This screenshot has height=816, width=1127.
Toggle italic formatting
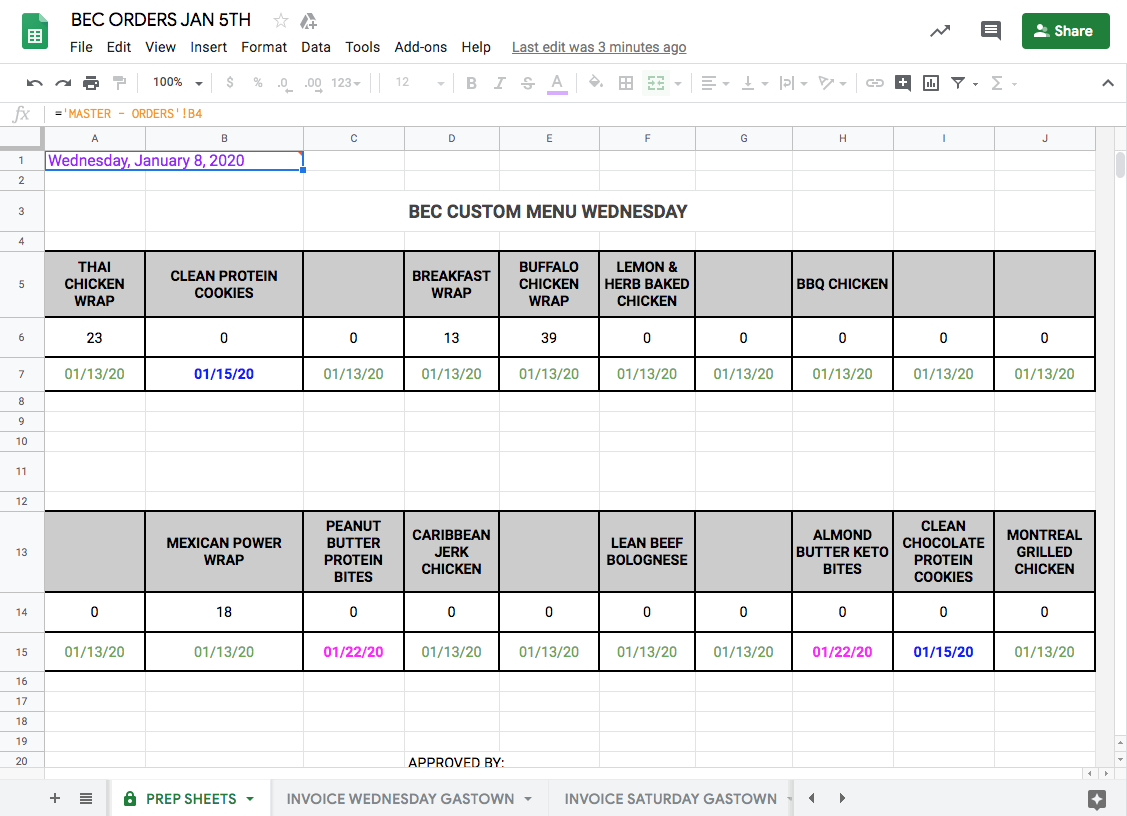[x=500, y=83]
